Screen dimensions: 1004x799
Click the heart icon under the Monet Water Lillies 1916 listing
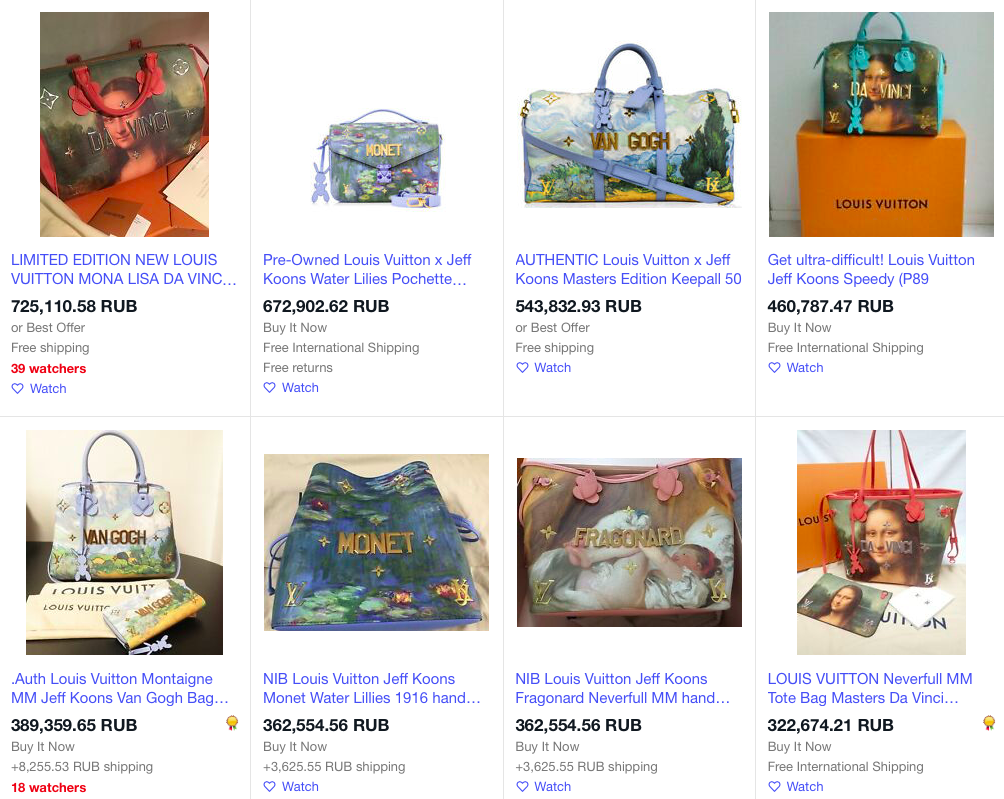coord(270,786)
